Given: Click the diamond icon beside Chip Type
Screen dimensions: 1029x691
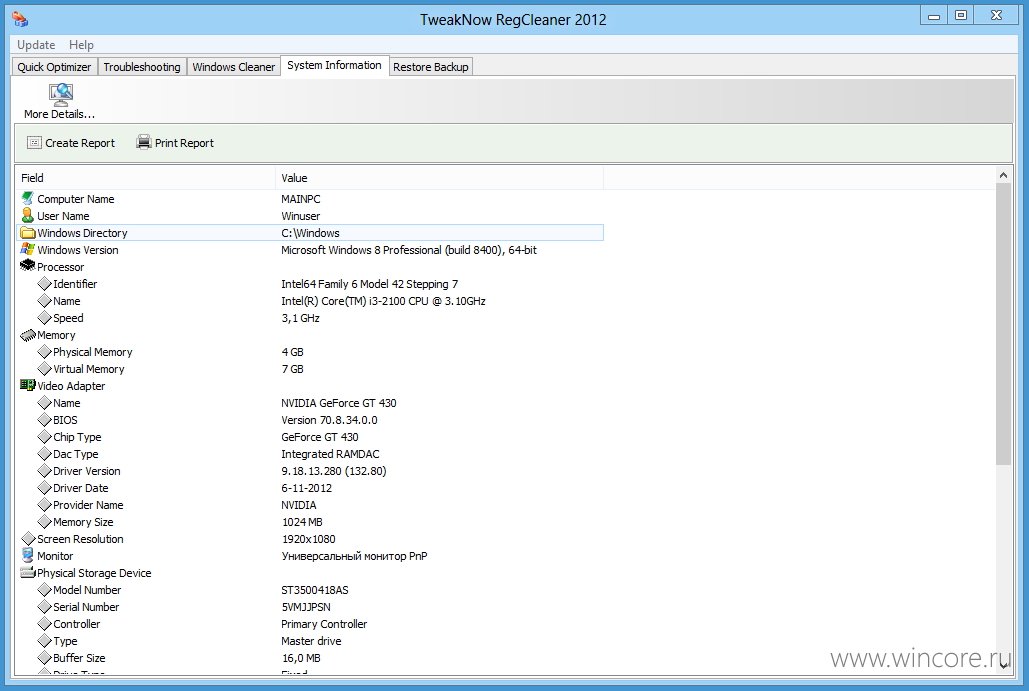Looking at the screenshot, I should pos(44,437).
